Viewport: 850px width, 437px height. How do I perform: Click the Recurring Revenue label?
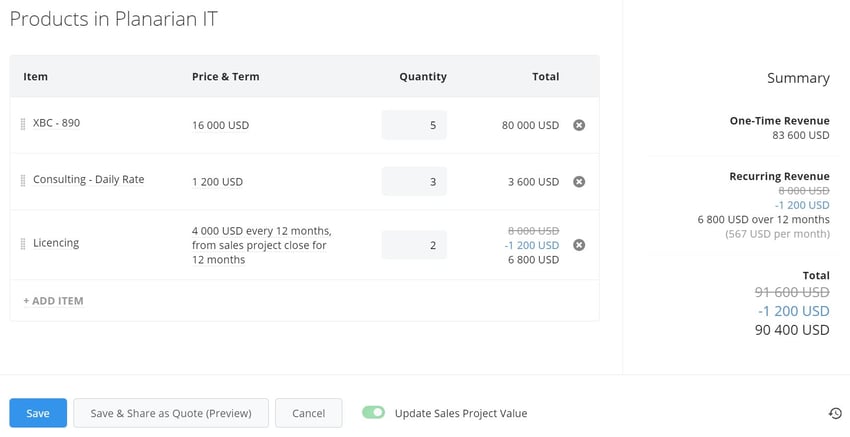tap(780, 176)
